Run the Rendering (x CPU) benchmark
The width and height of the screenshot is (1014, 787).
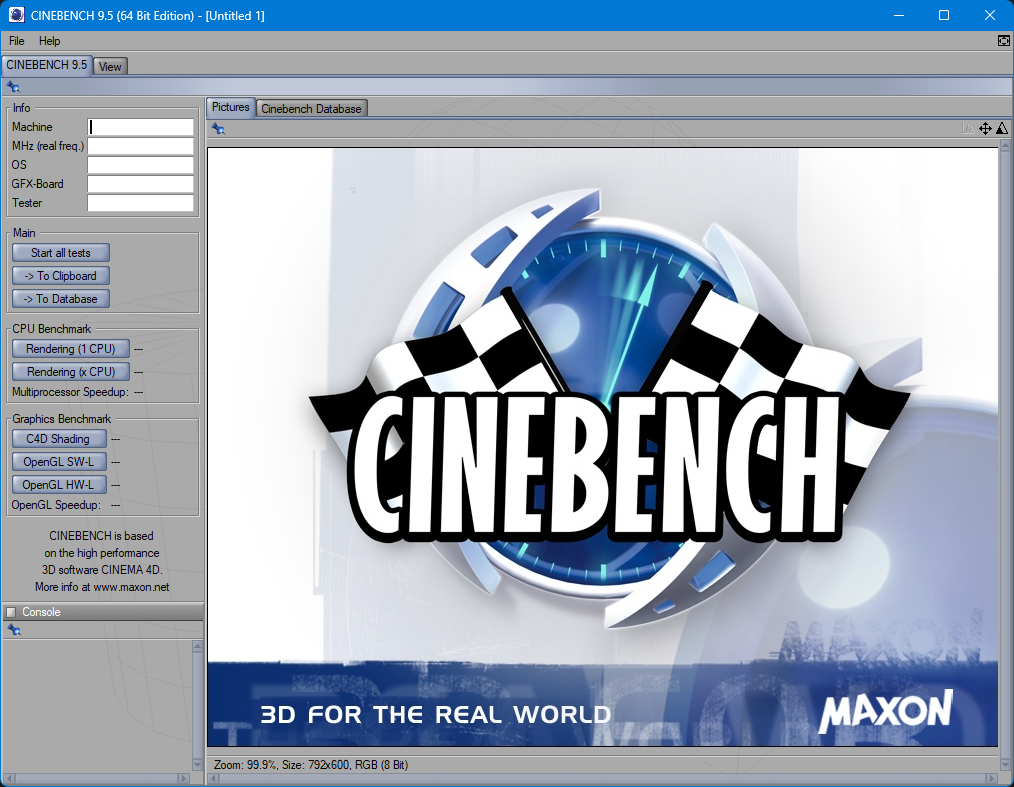[x=71, y=372]
